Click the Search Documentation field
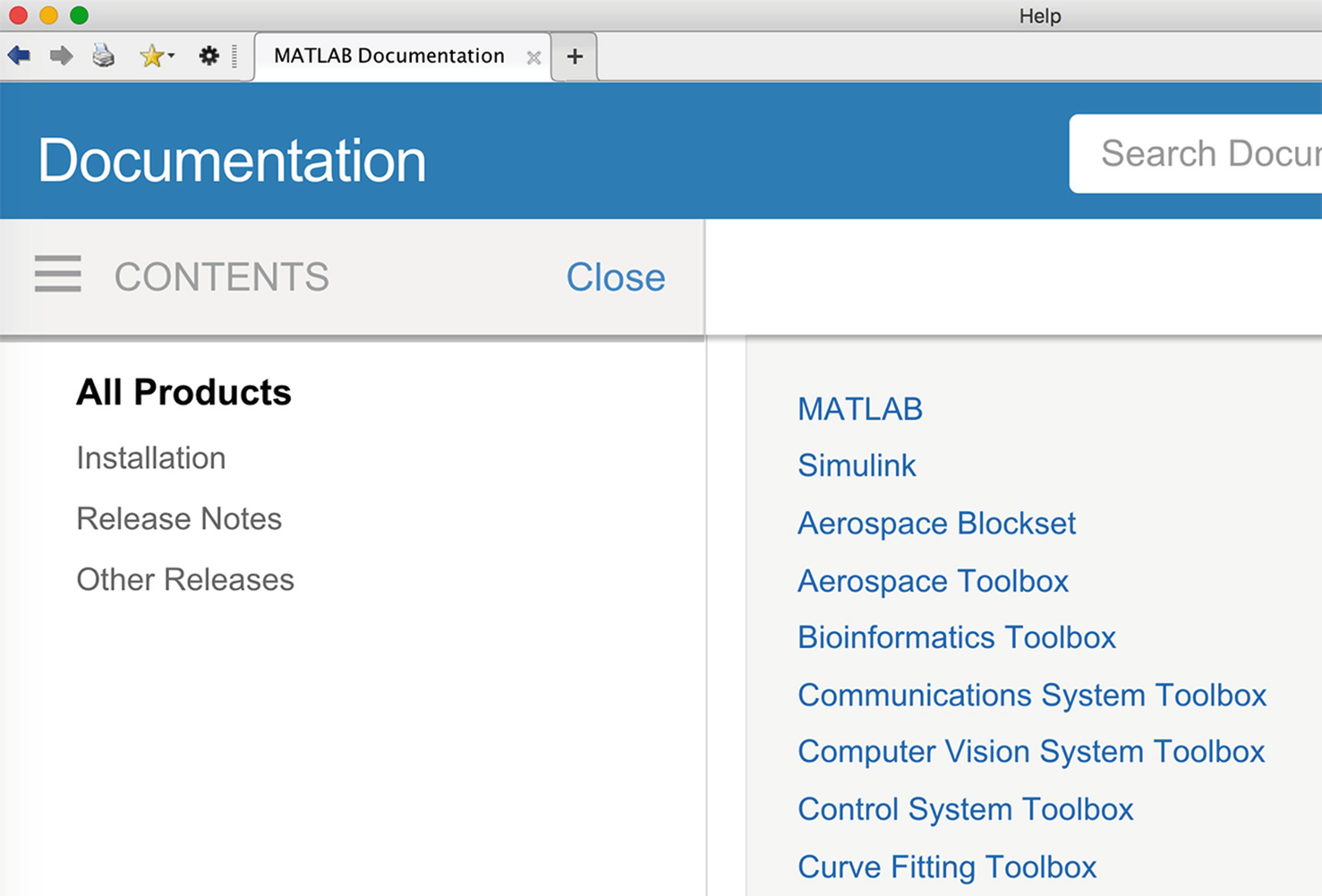The height and width of the screenshot is (896, 1322). pos(1196,153)
